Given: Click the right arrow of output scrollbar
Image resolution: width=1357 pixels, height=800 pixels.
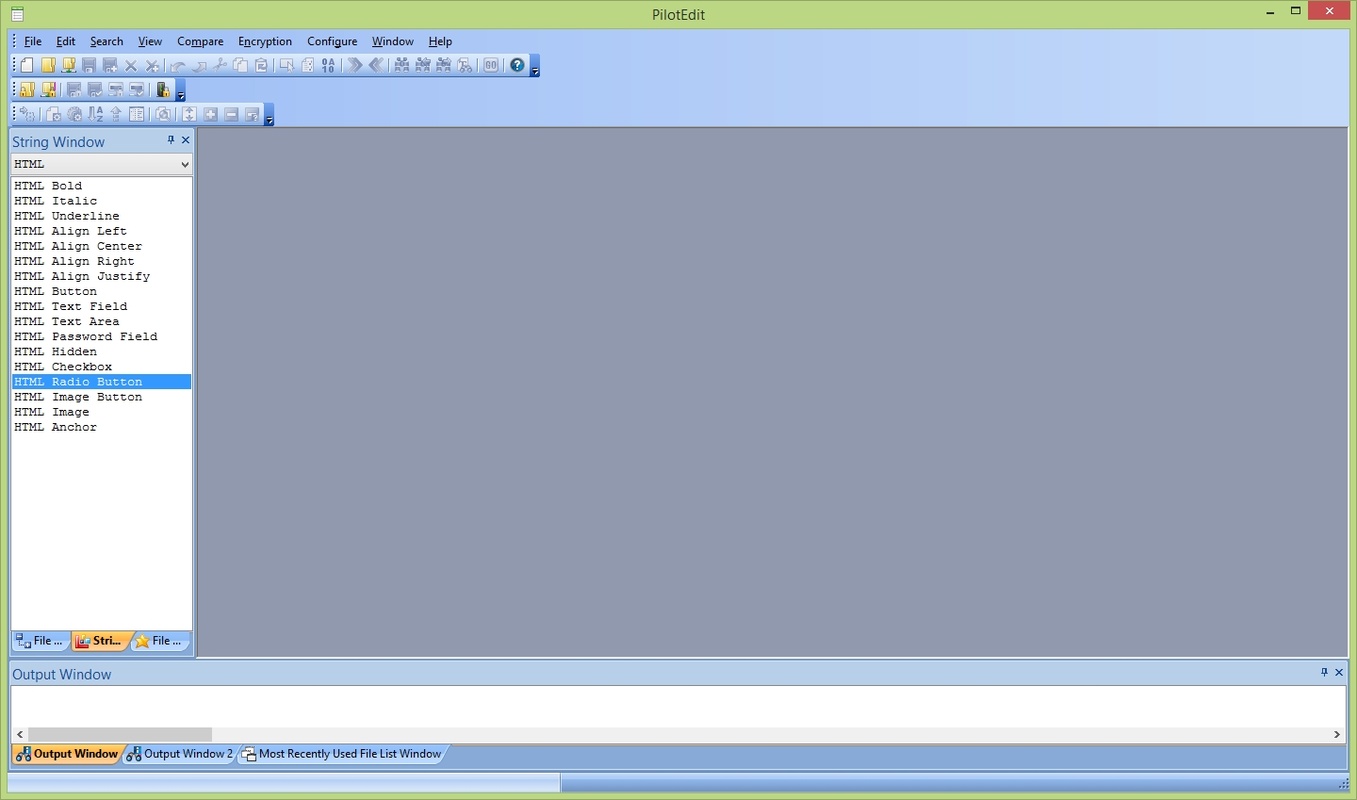Looking at the screenshot, I should (x=1337, y=735).
